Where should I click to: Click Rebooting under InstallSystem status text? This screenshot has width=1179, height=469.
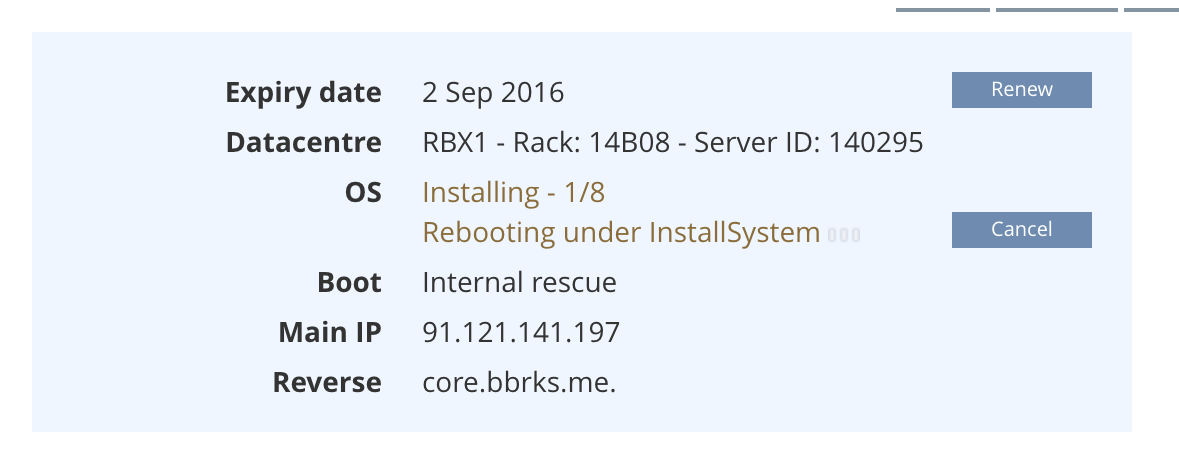(x=621, y=233)
